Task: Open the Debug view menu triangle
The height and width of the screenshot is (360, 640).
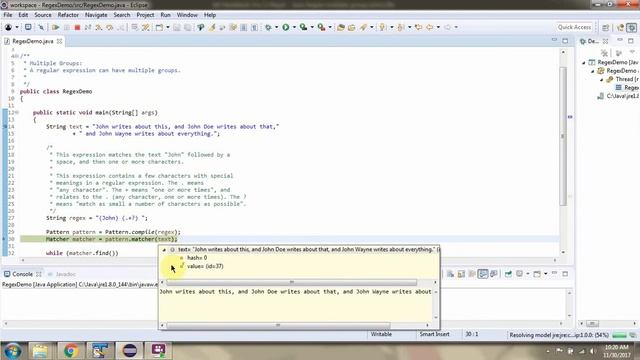Action: pos(632,53)
